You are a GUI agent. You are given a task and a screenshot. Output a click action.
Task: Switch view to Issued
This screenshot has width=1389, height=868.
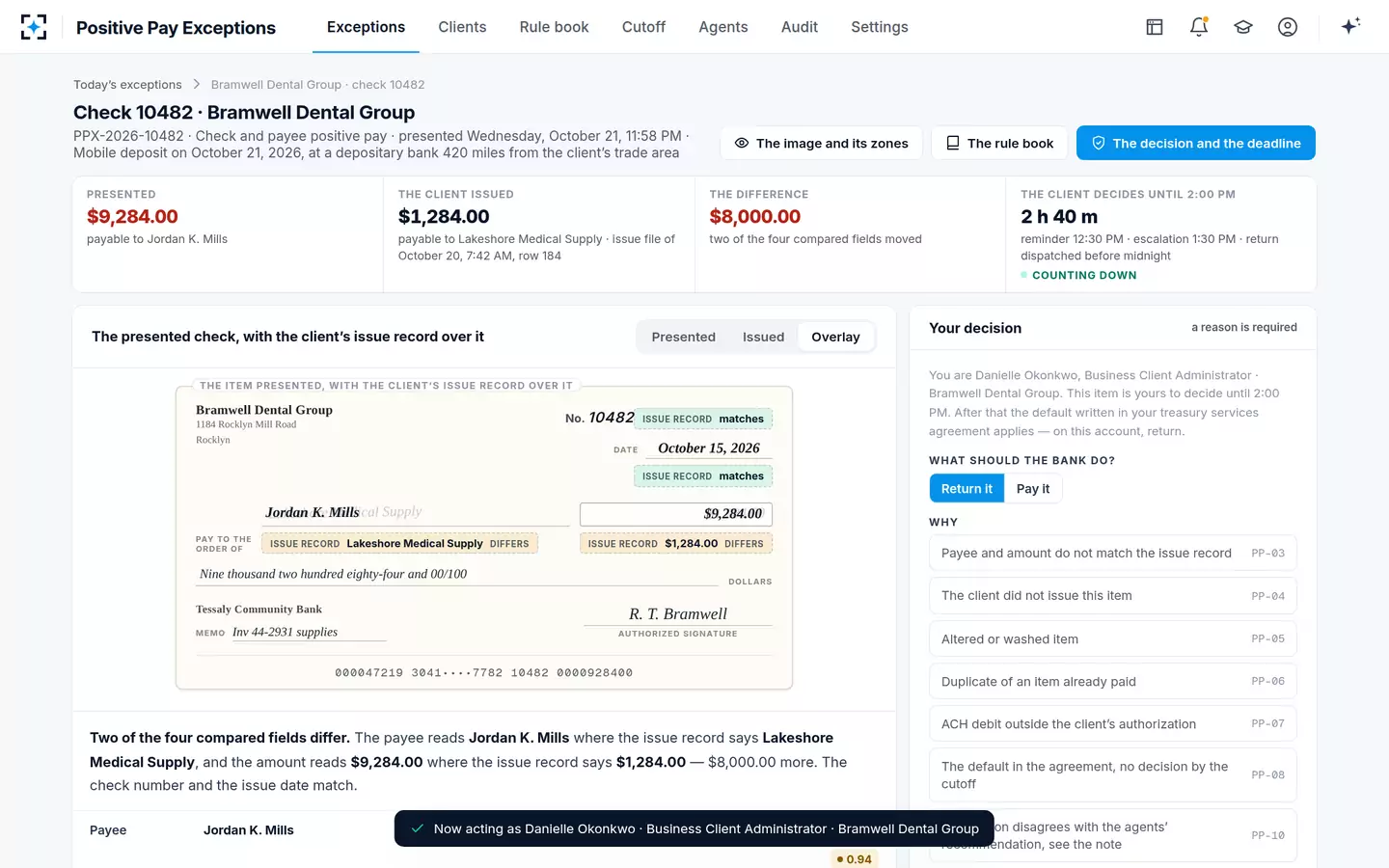point(763,337)
